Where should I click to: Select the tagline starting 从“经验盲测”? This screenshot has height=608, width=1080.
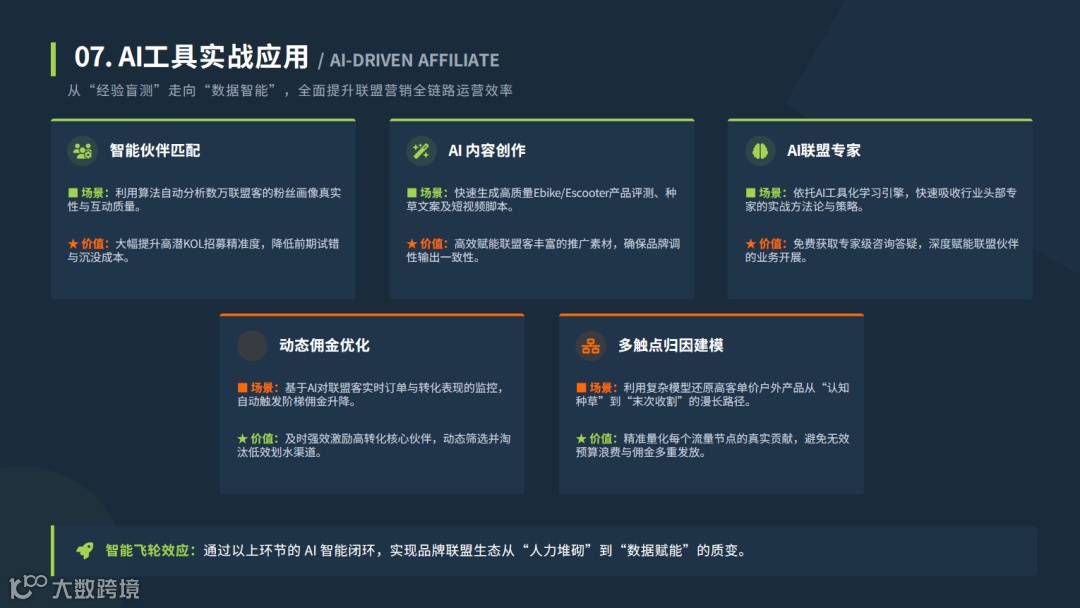coord(290,91)
